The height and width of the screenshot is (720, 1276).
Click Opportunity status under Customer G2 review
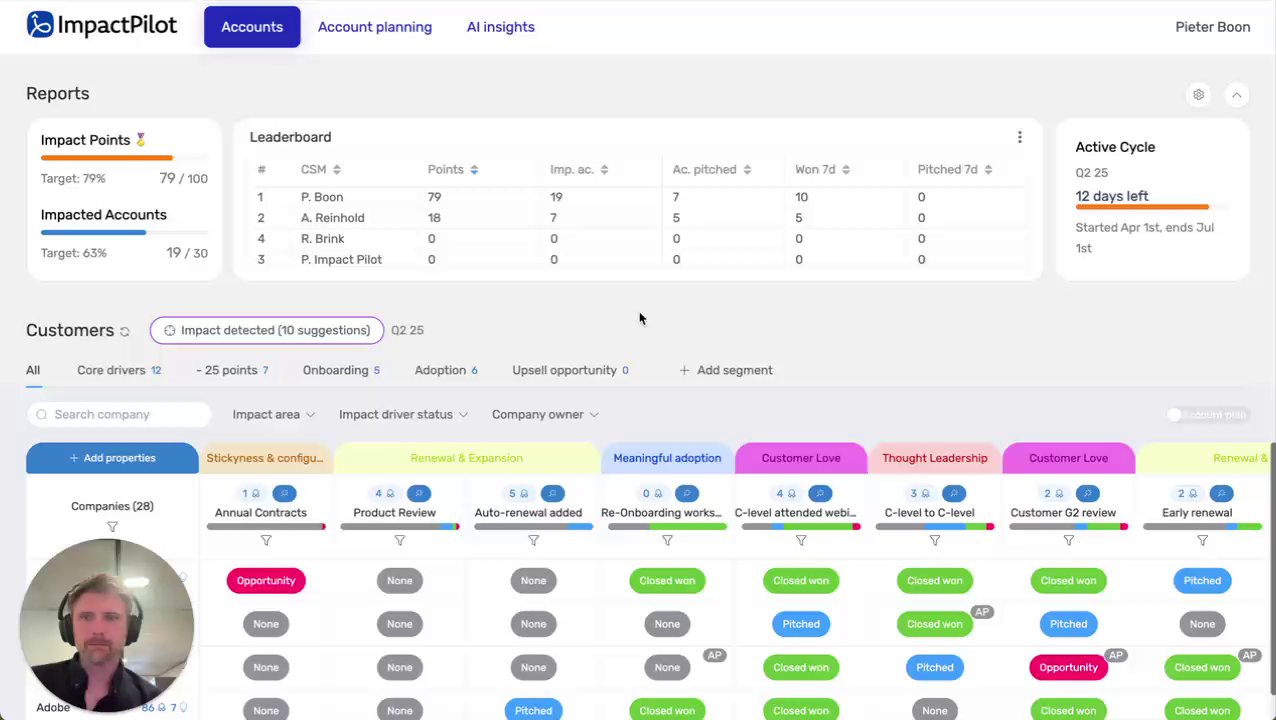1068,667
